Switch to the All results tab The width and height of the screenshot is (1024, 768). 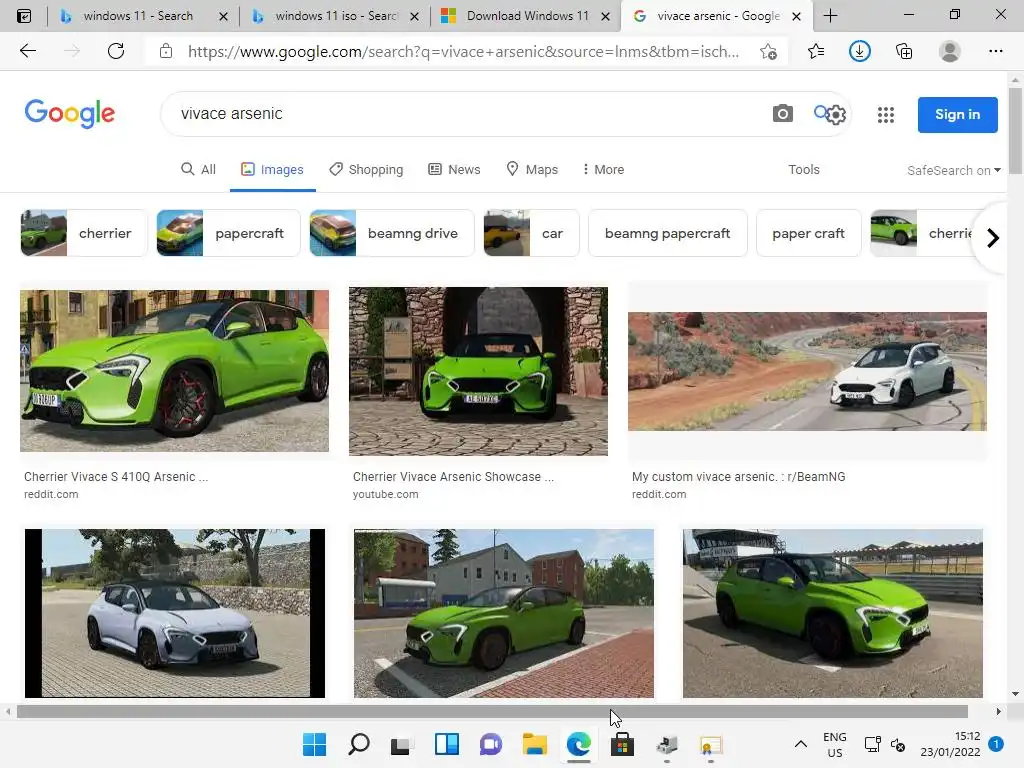[198, 170]
